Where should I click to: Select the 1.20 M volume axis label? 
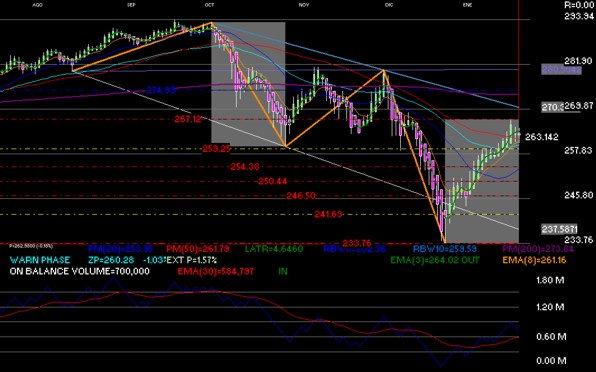(550, 307)
